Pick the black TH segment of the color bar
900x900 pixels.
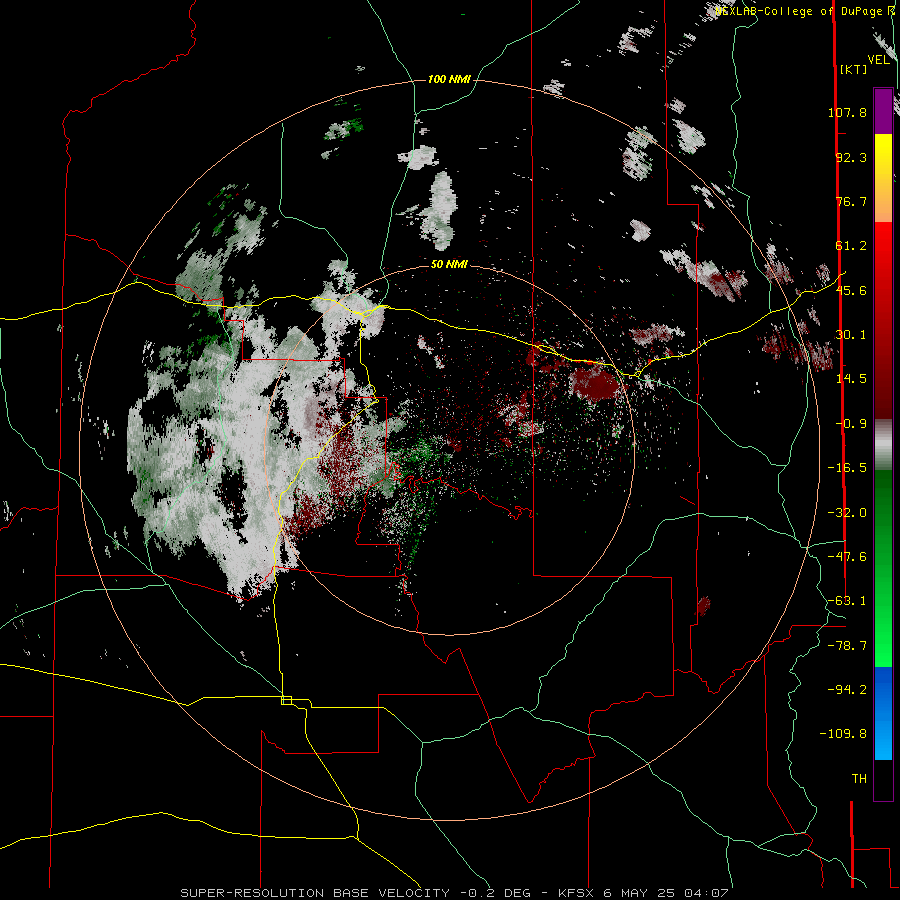(883, 779)
